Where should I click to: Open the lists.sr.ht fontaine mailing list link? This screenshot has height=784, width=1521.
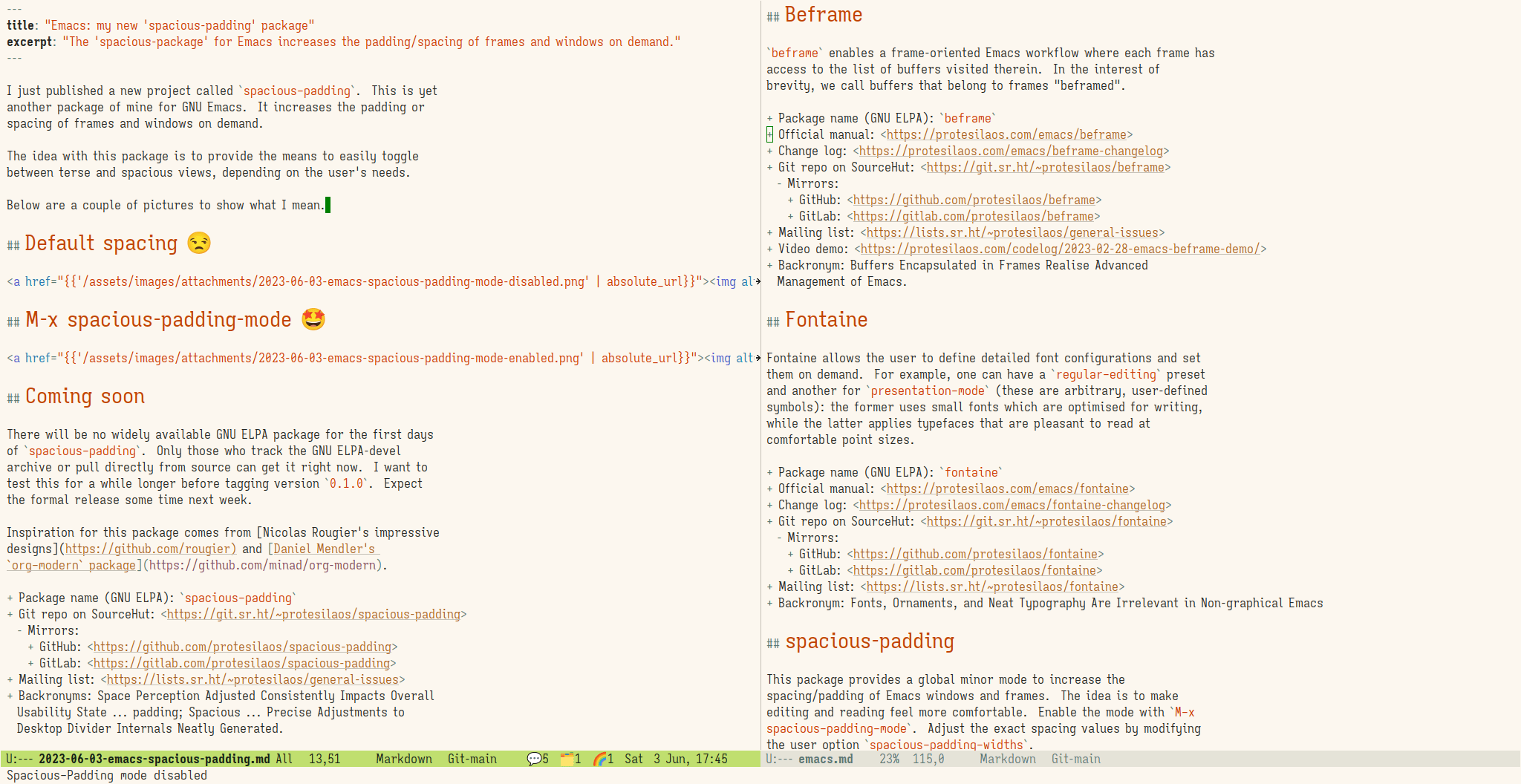(x=992, y=587)
